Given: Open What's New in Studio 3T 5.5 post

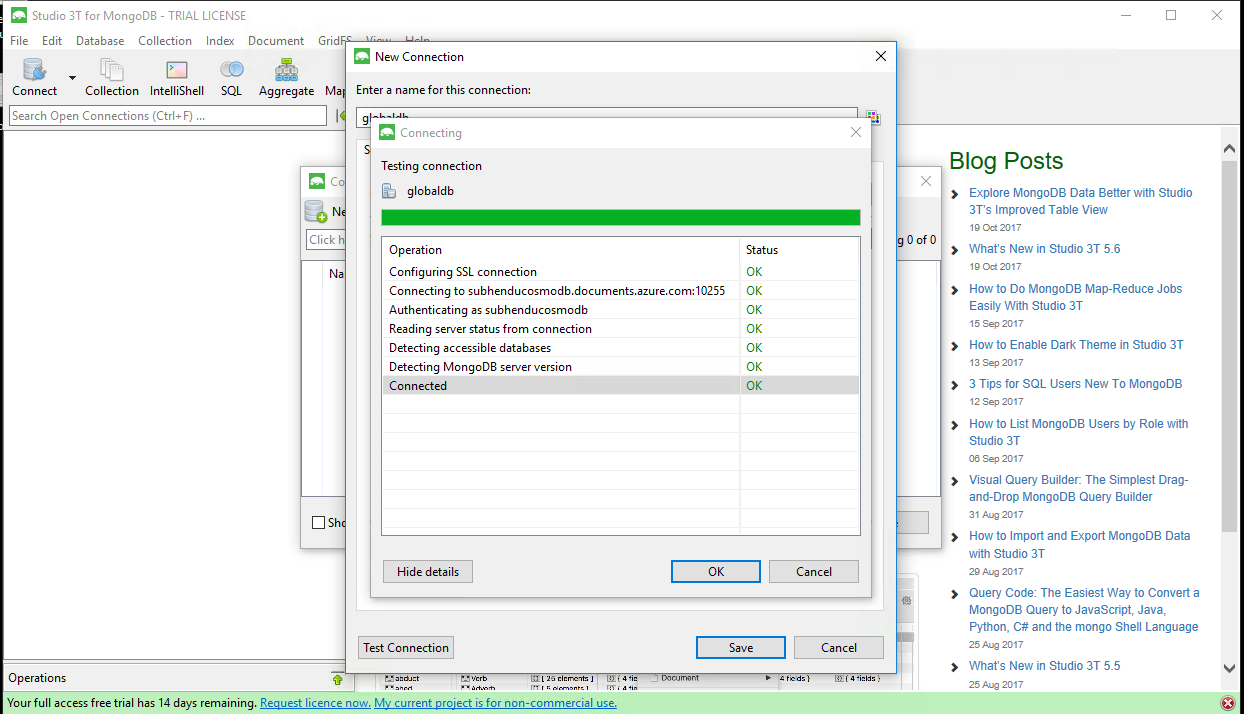Looking at the screenshot, I should coord(1044,666).
